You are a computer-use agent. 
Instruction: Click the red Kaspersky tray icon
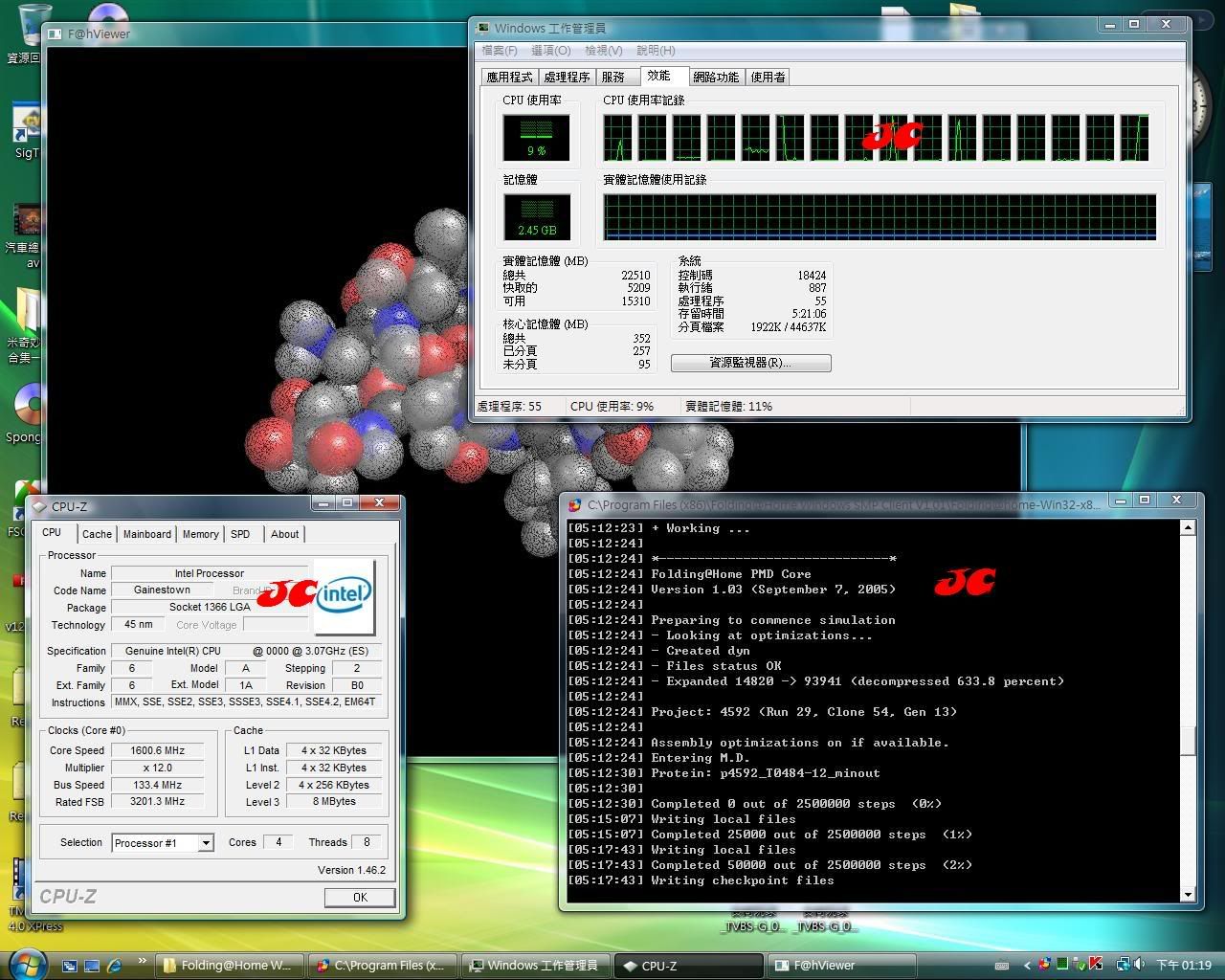tap(1095, 965)
